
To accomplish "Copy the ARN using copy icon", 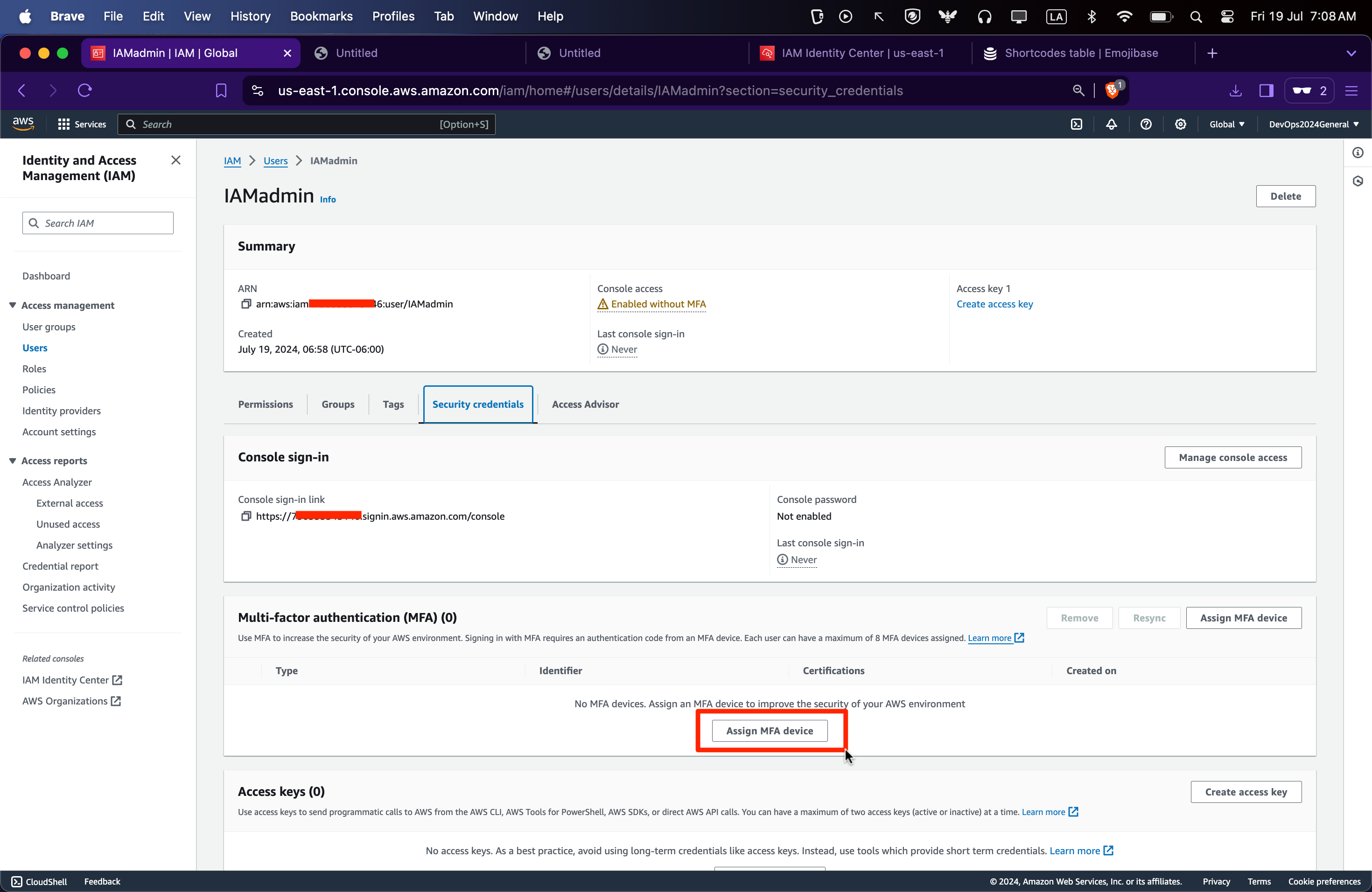I will pyautogui.click(x=246, y=304).
